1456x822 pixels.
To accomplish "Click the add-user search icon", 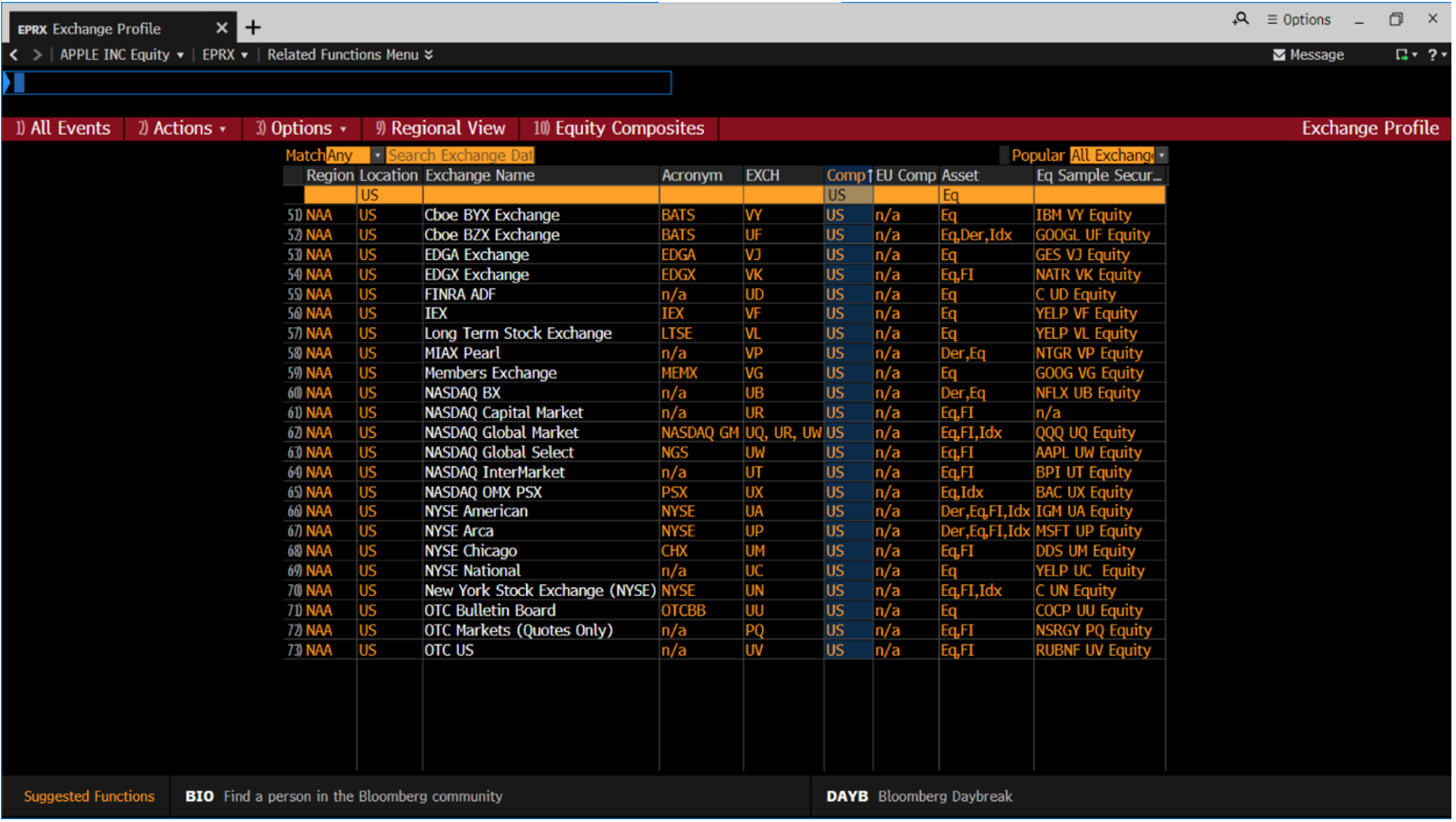I will (1240, 19).
